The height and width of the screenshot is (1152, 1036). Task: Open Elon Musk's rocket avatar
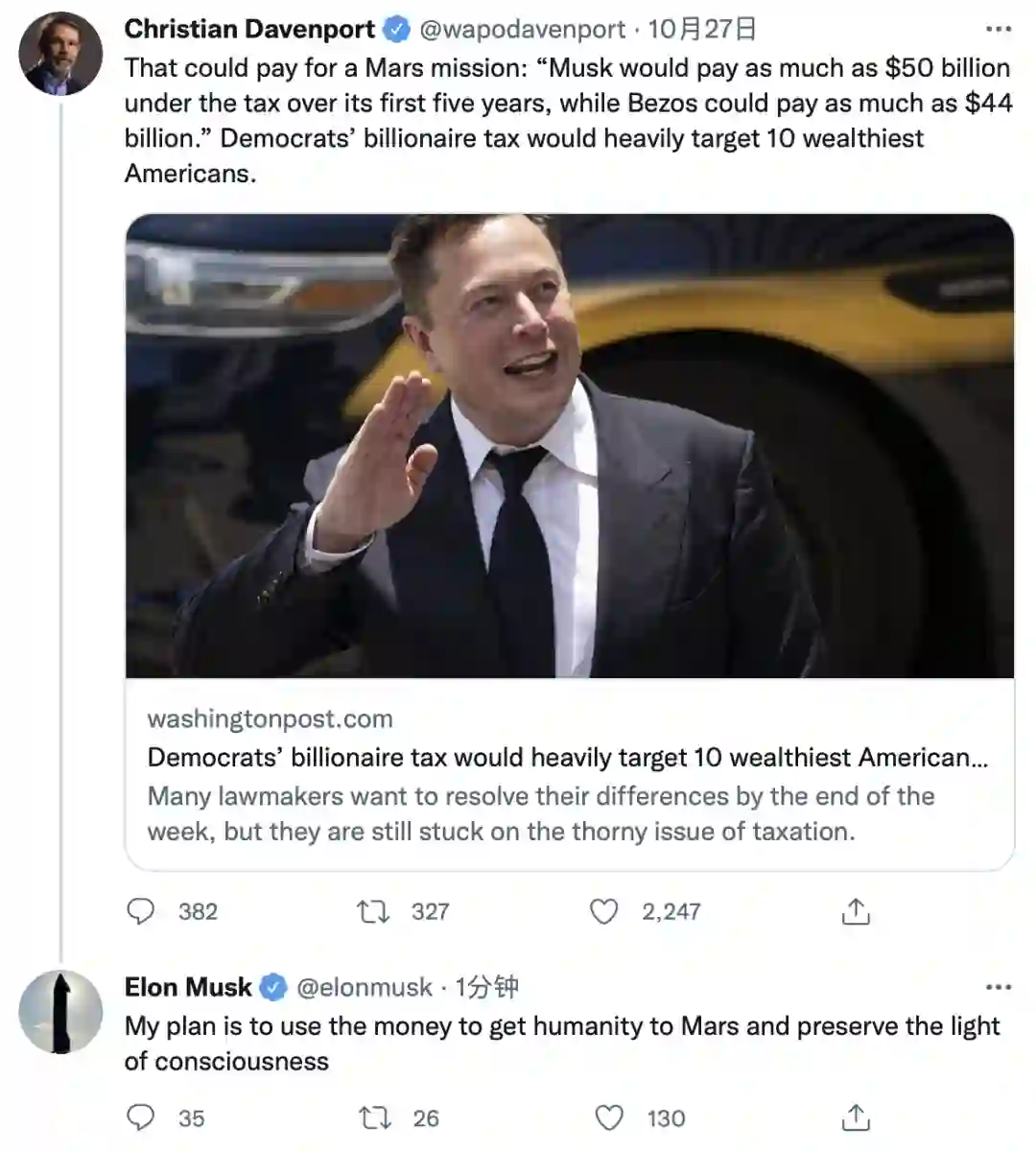(60, 1012)
